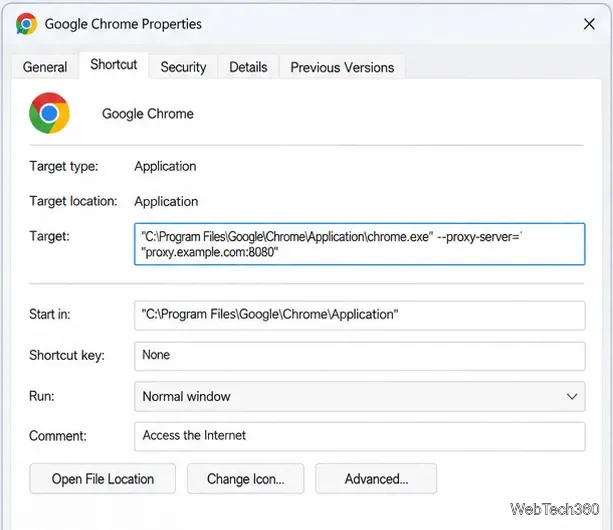
Task: Click the Target location value Application
Action: click(x=166, y=201)
